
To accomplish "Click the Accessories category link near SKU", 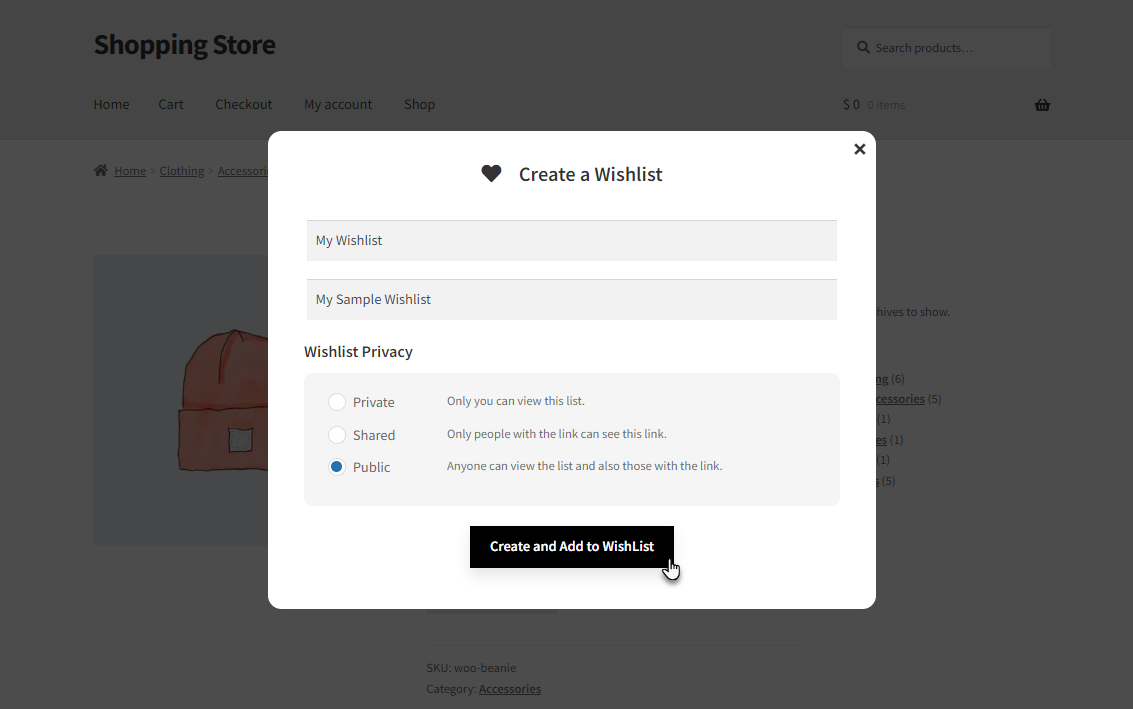I will point(509,689).
